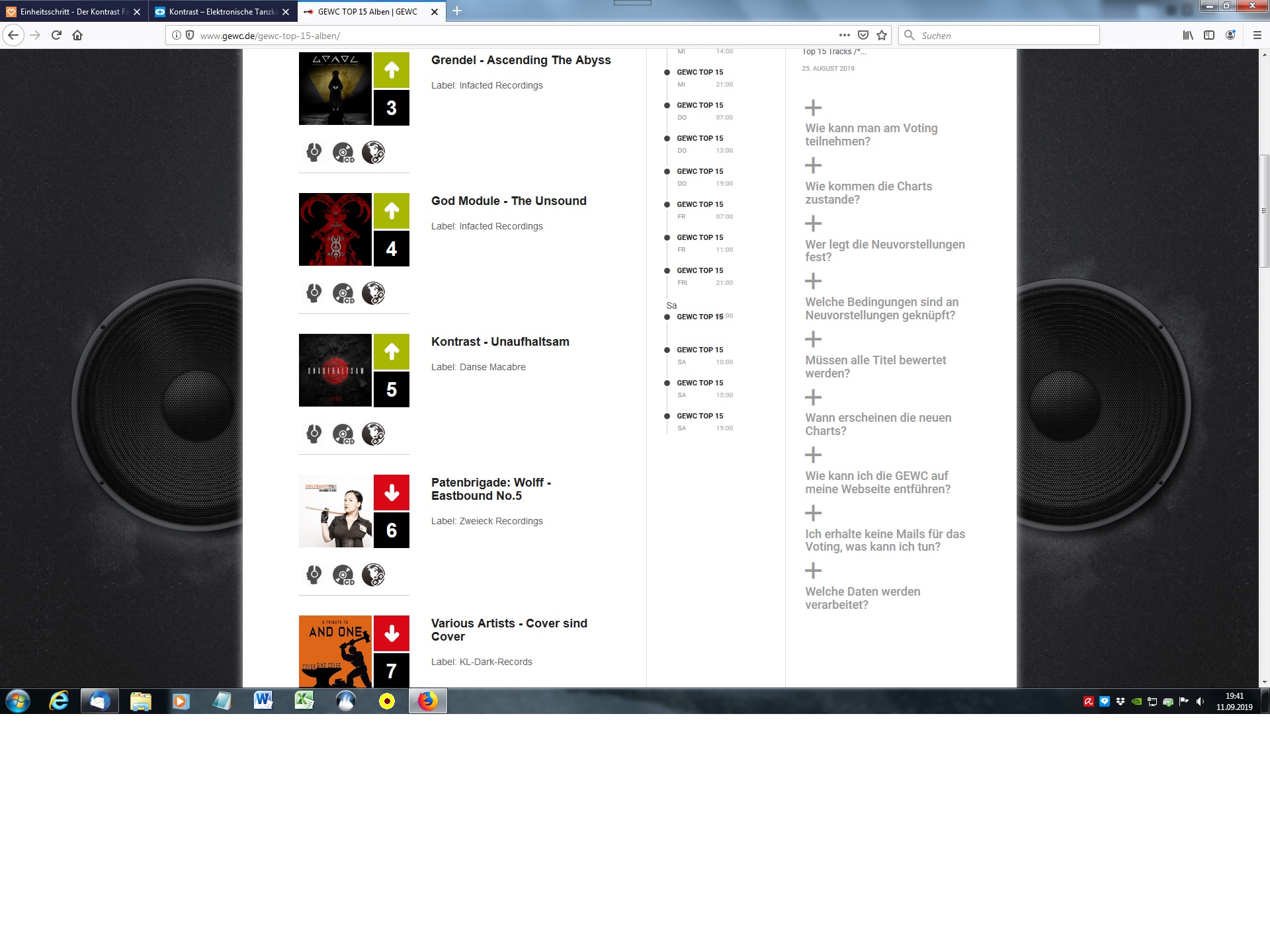This screenshot has height=952, width=1270.
Task: Click the headphone icon under Kontrast Unaufhaltsam
Action: [314, 434]
